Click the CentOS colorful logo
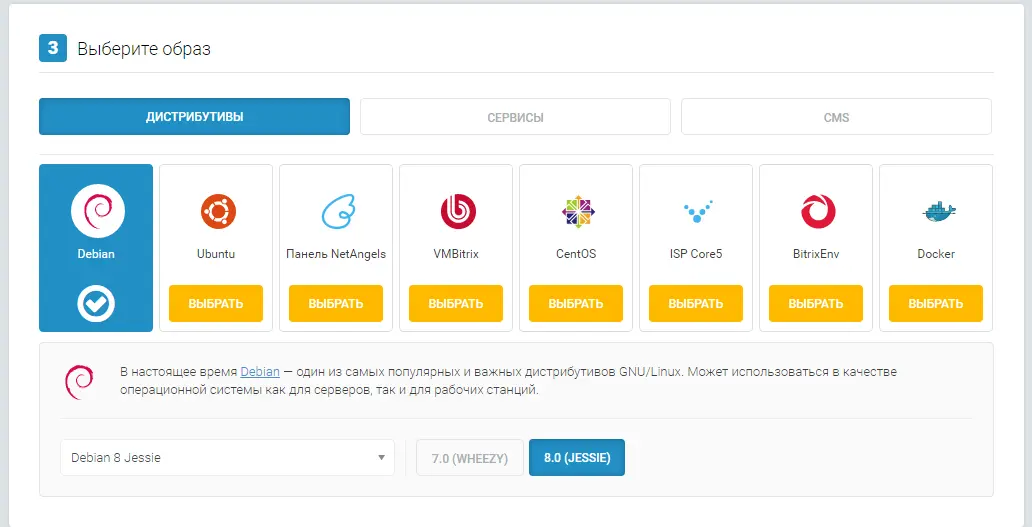Screen dimensions: 1032x527 (578, 211)
